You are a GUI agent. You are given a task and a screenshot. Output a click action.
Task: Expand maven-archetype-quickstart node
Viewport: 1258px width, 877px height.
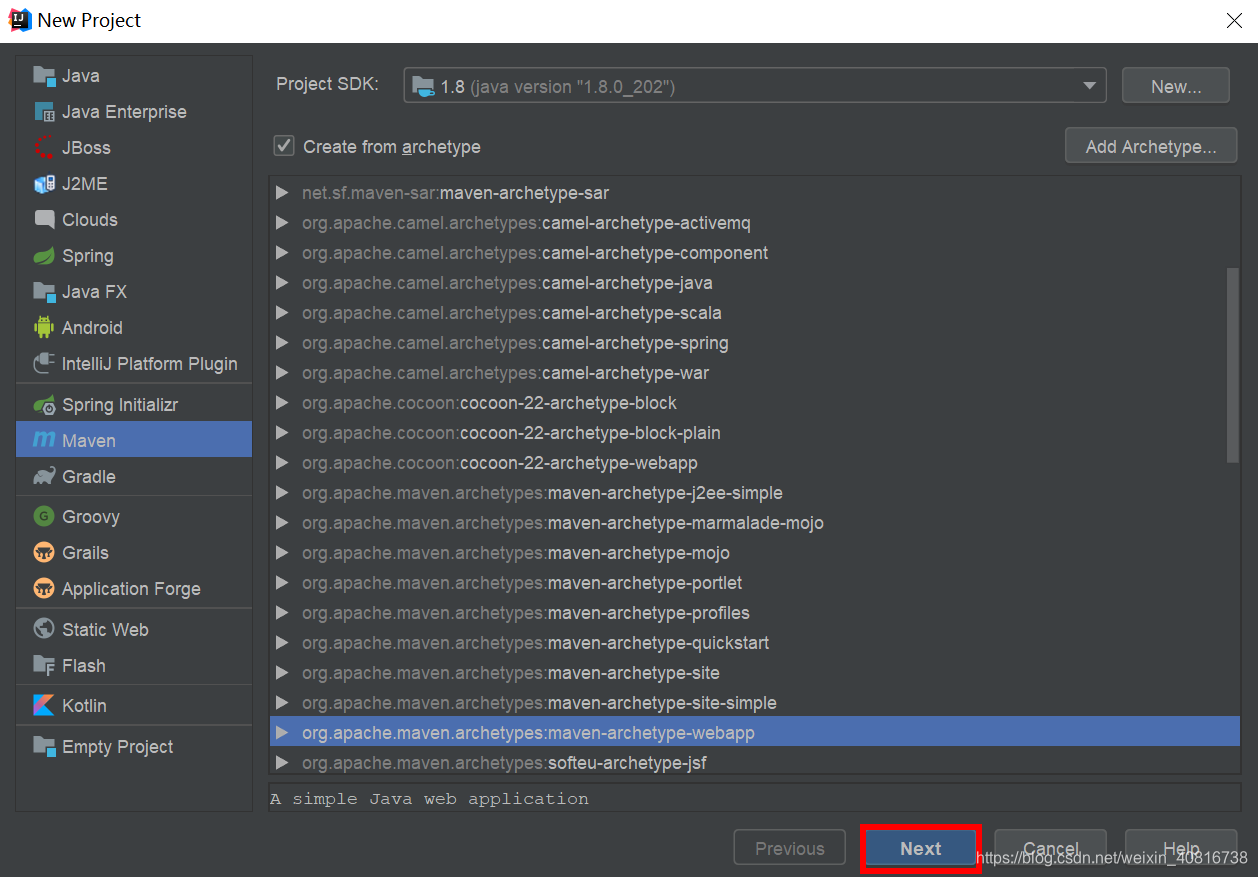(x=282, y=643)
